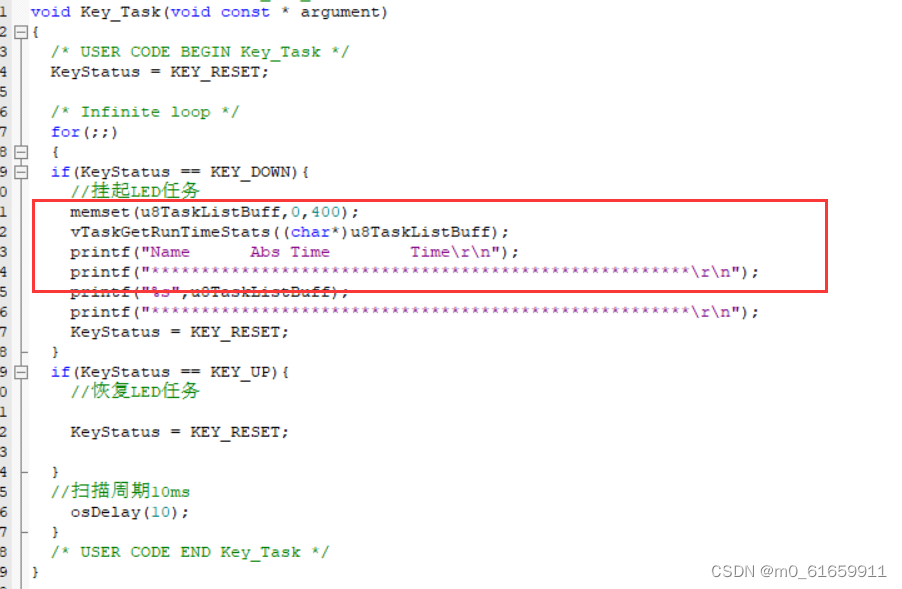Click the strikethrough printf "%s" line

pos(209,293)
